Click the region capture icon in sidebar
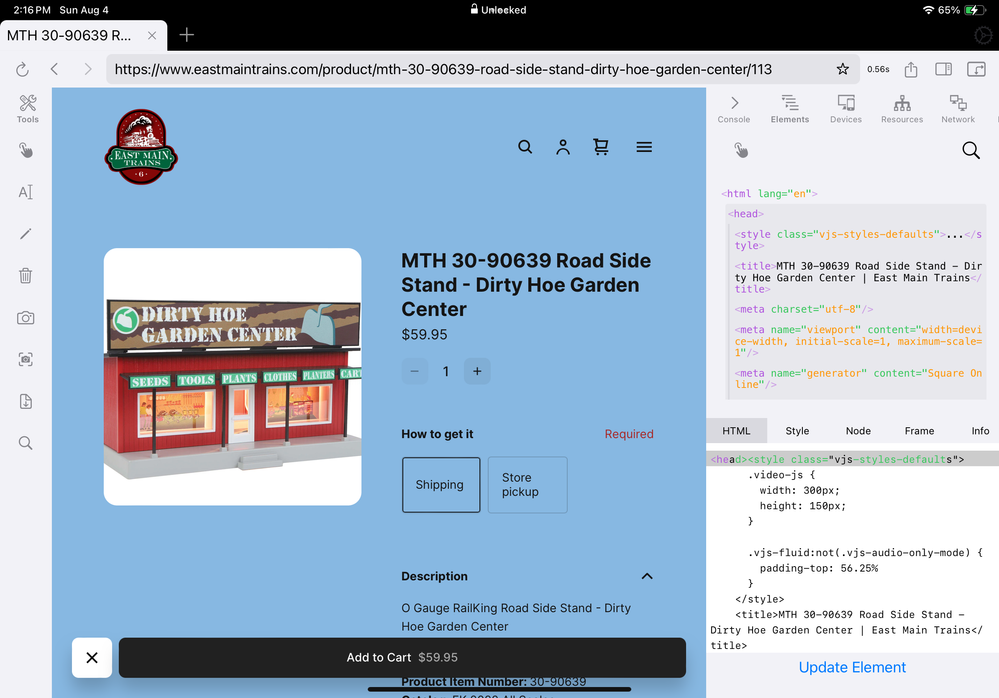This screenshot has width=999, height=698. pyautogui.click(x=25, y=359)
